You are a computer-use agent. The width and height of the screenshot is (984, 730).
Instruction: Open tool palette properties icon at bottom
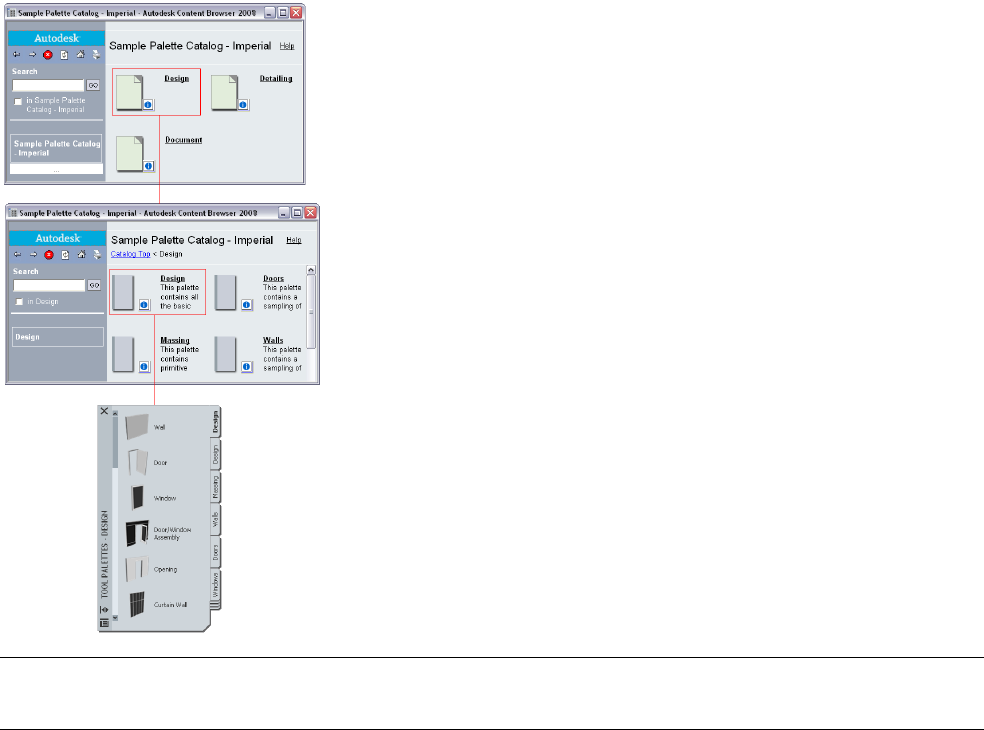point(104,623)
